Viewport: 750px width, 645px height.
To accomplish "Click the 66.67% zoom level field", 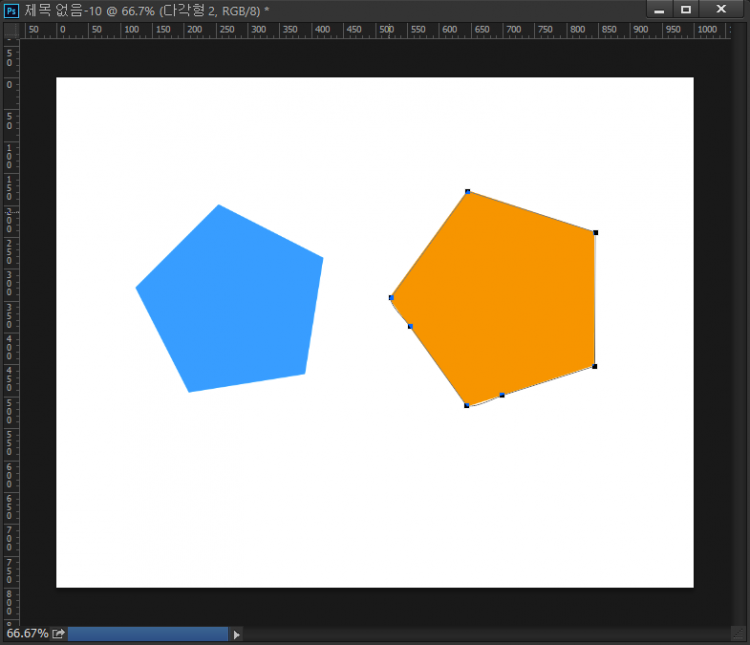I will [x=27, y=633].
